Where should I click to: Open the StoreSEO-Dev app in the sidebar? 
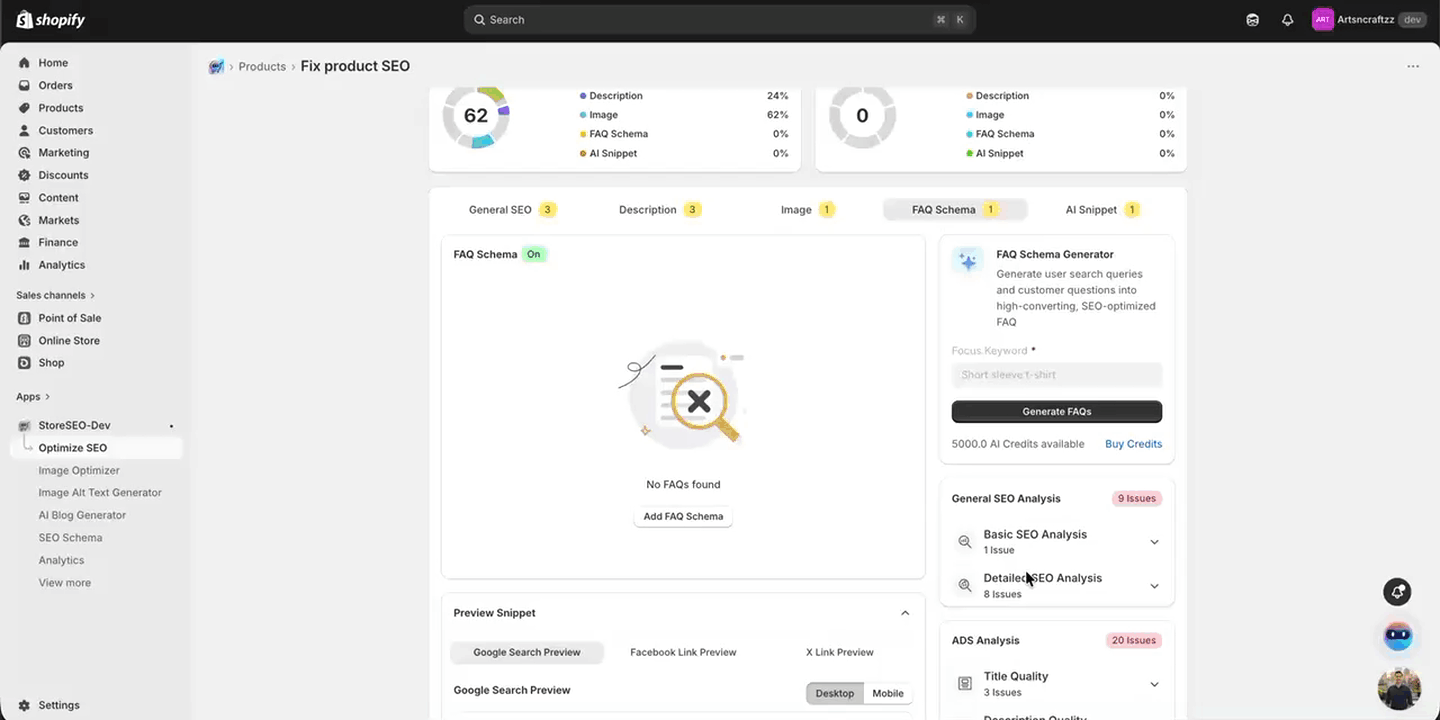point(72,425)
